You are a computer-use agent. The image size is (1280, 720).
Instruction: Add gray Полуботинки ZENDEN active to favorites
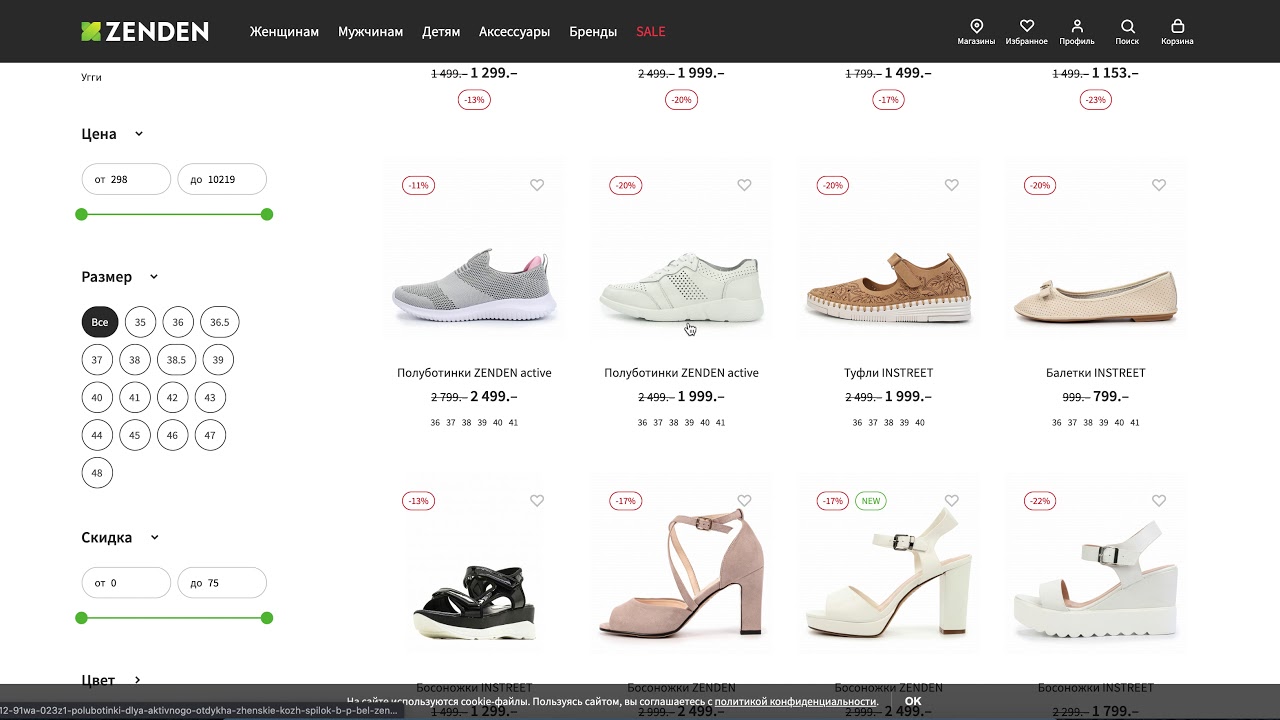537,185
